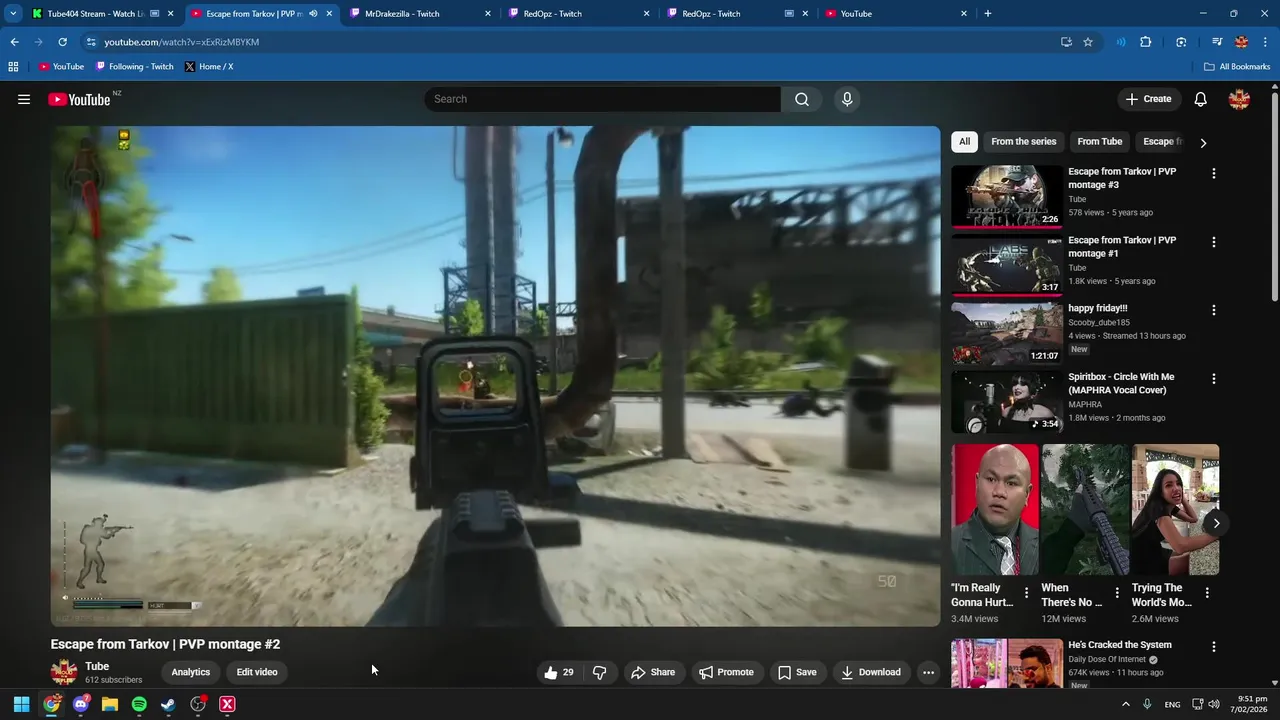Image resolution: width=1280 pixels, height=720 pixels.
Task: Bookmark this page with the star
Action: 1088,42
